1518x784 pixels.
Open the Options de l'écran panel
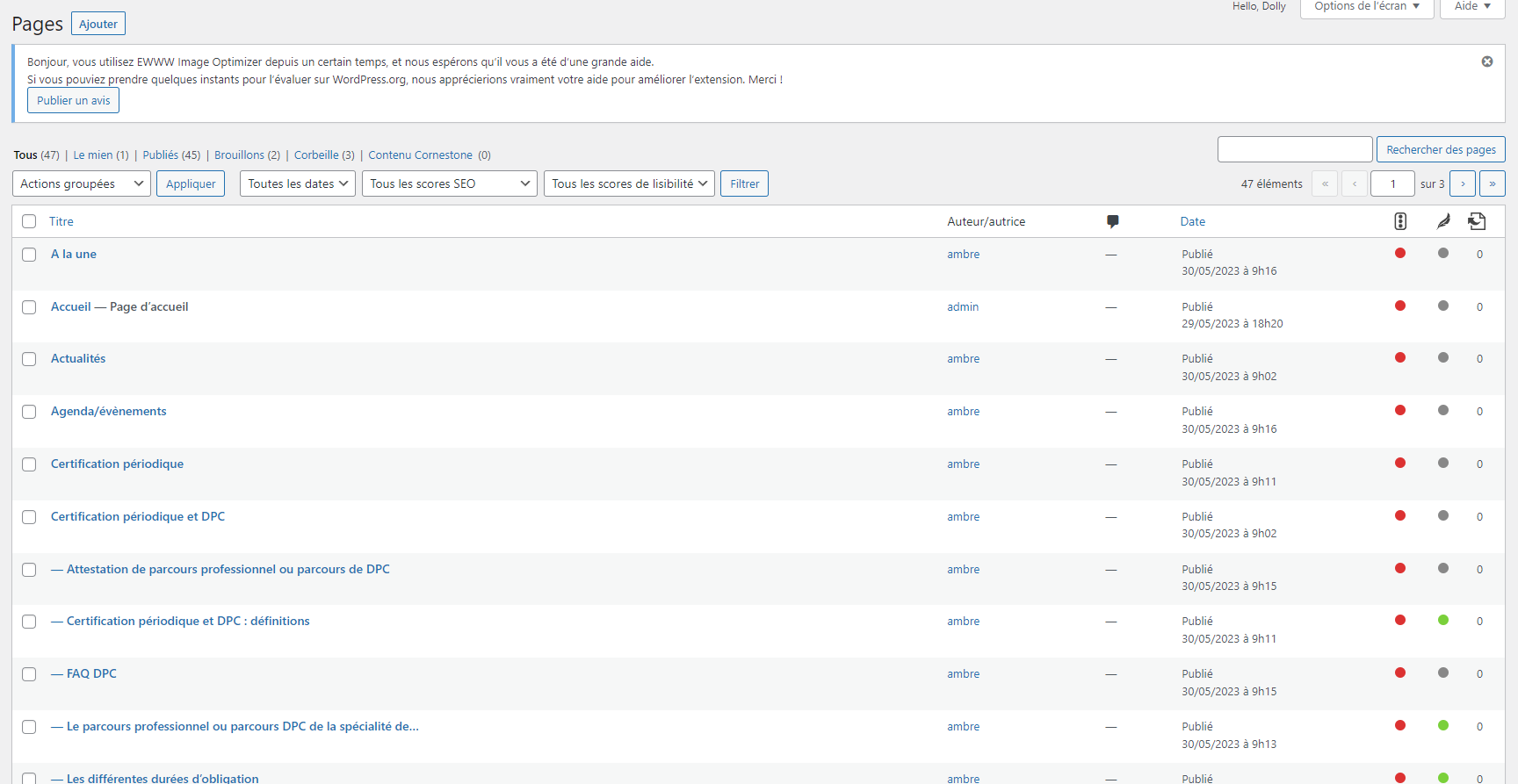click(1366, 7)
